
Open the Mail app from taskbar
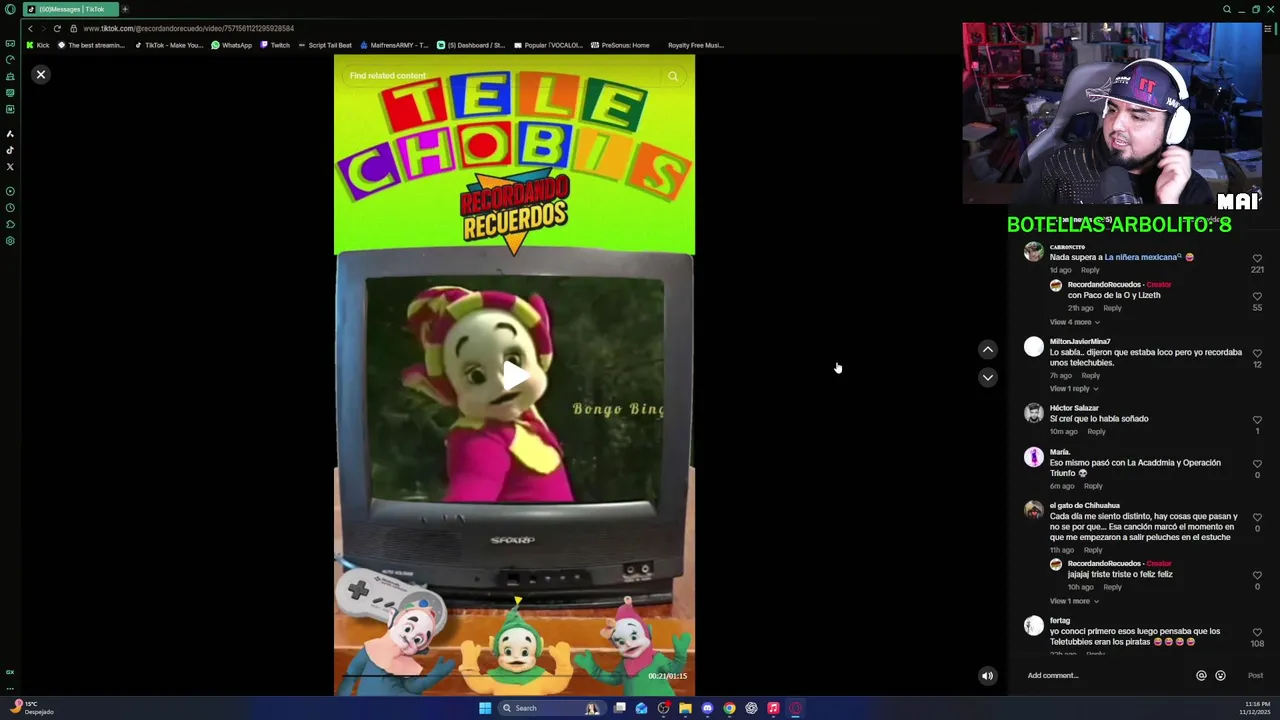tap(641, 708)
